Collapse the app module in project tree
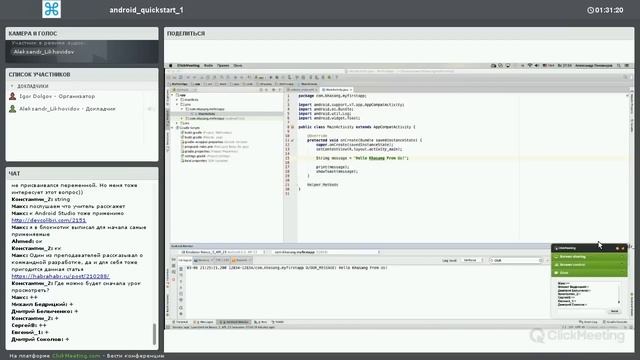This screenshot has height=360, width=640. 172,95
